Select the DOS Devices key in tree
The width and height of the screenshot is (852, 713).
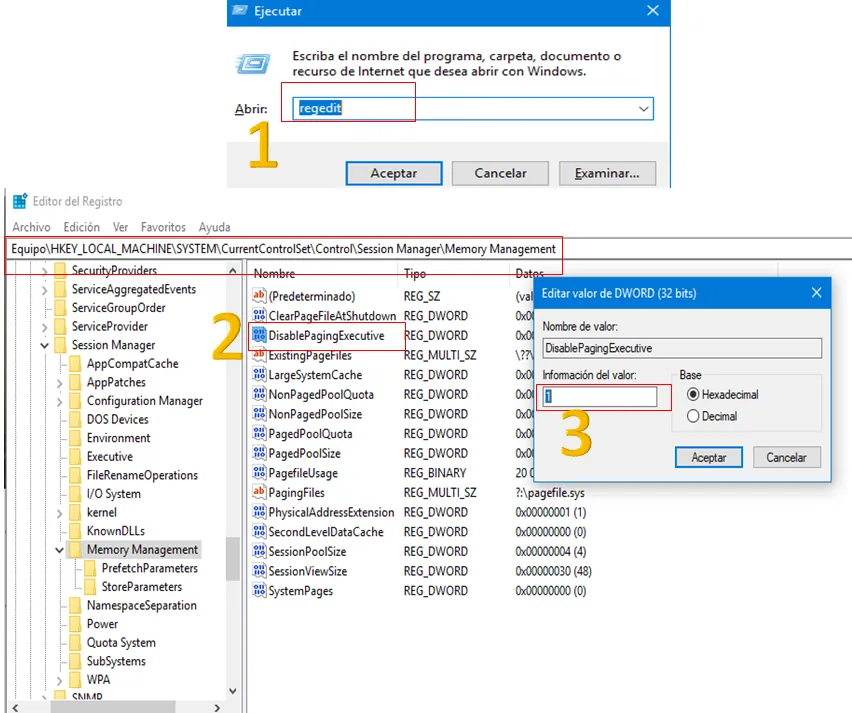pyautogui.click(x=117, y=420)
